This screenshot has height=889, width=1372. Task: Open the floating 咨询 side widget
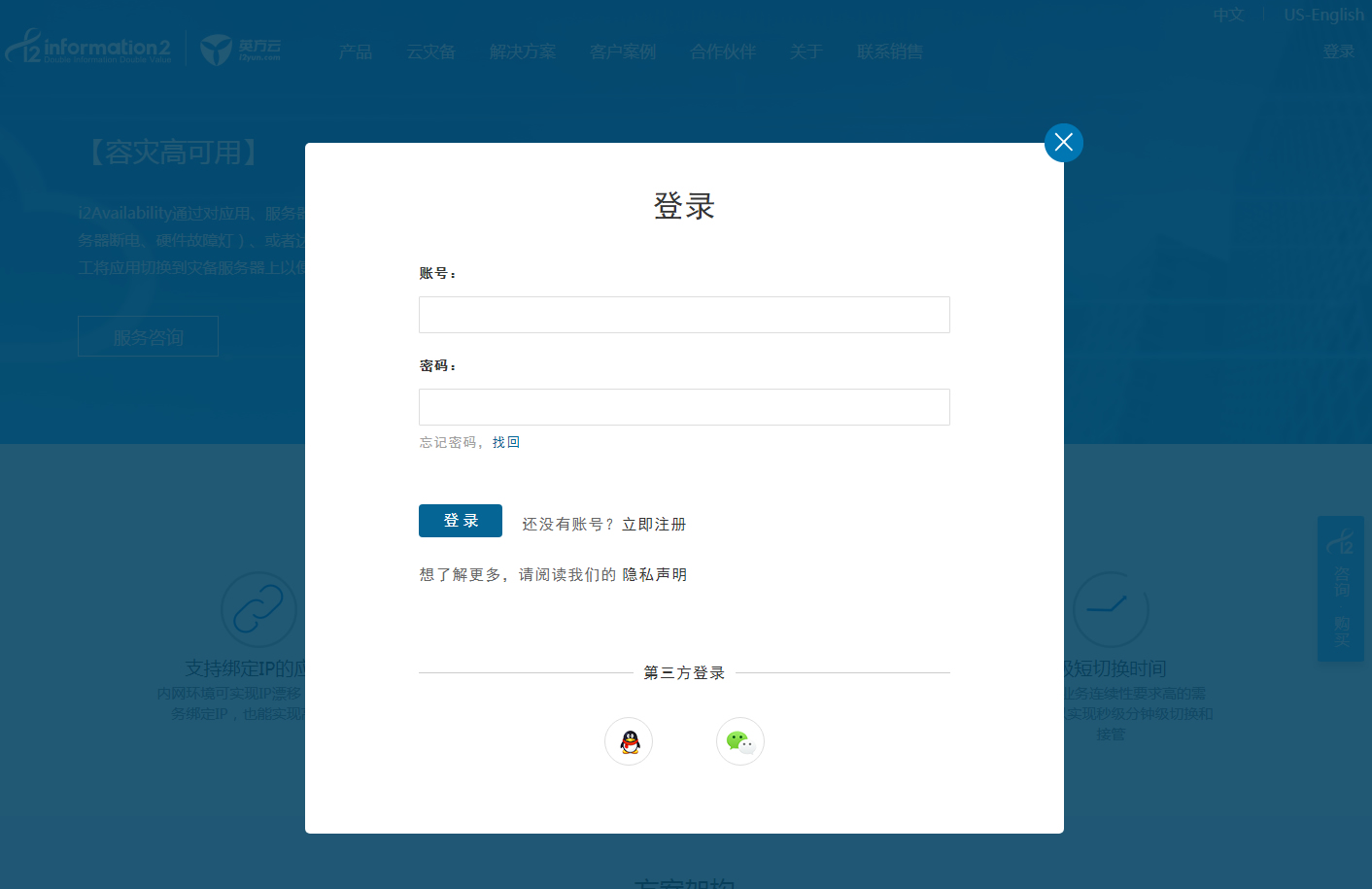[x=1341, y=589]
